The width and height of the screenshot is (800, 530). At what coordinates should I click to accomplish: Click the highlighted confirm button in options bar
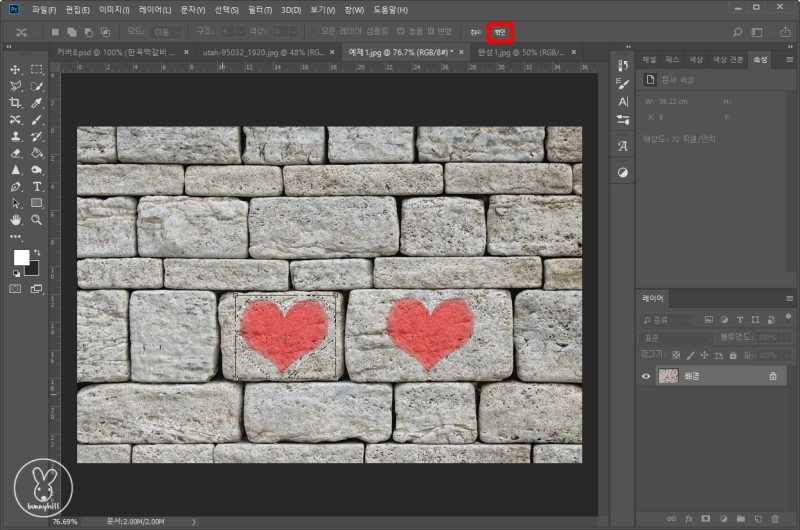click(x=500, y=32)
